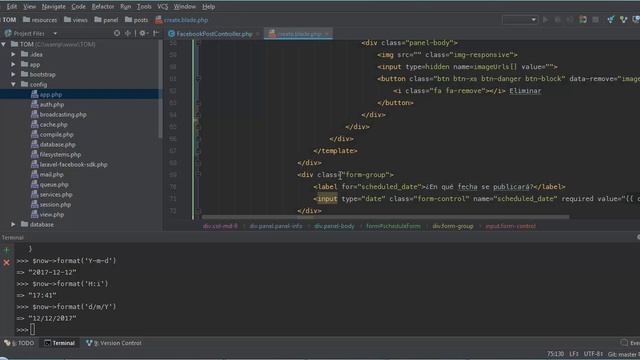Click the hide project panel icon
The width and height of the screenshot is (640, 360).
pos(156,33)
